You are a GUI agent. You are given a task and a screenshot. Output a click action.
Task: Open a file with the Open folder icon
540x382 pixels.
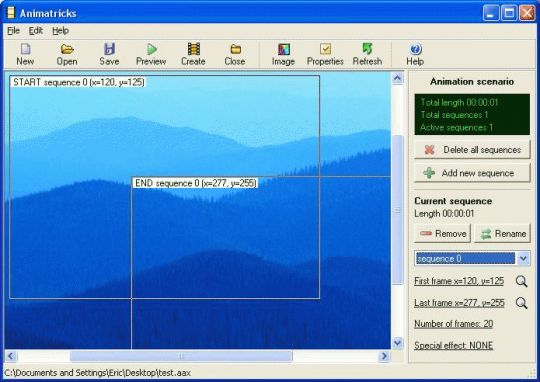(x=67, y=49)
